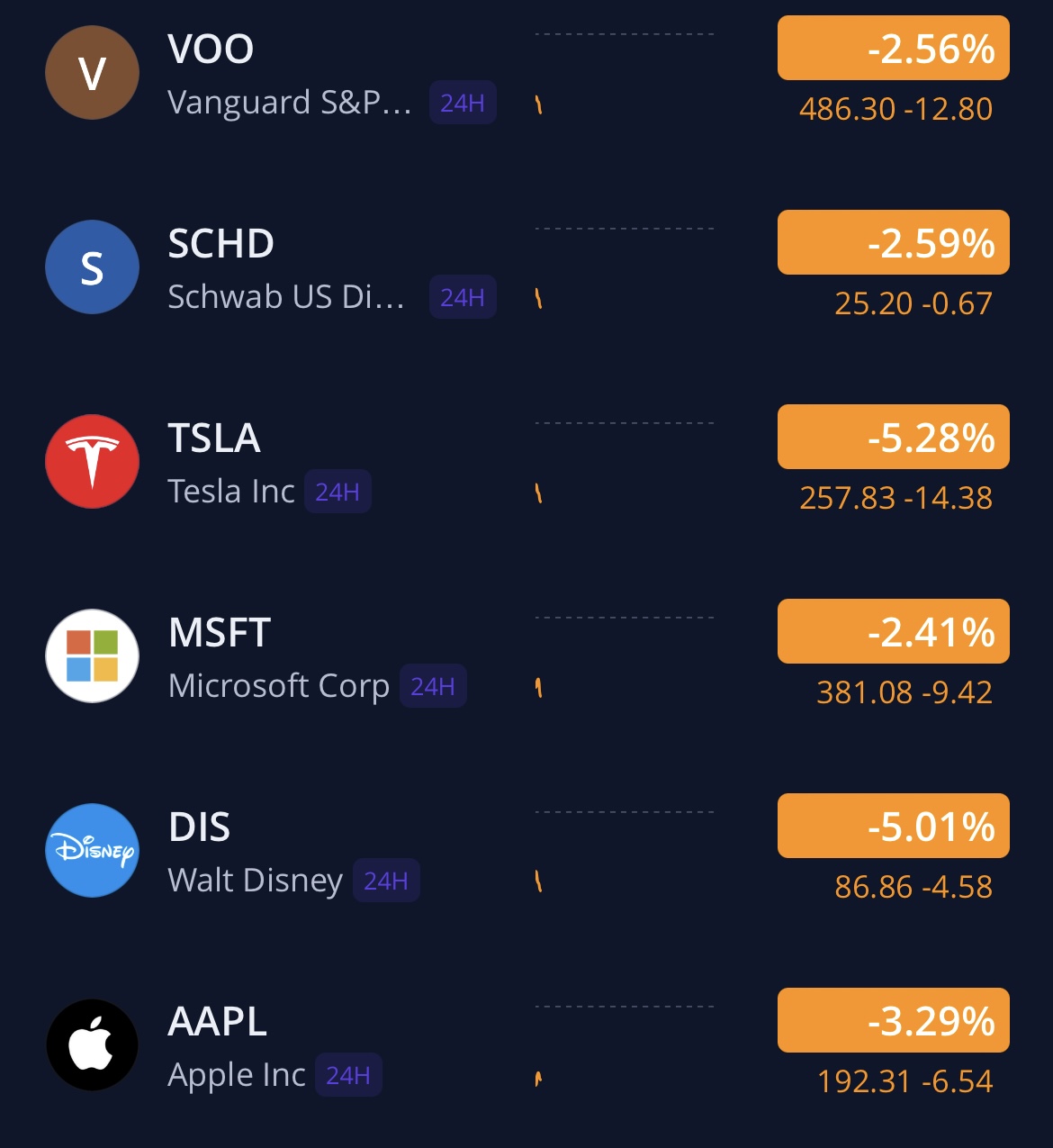This screenshot has width=1053, height=1148.
Task: Open the MSFT ticker row
Action: pyautogui.click(x=526, y=656)
